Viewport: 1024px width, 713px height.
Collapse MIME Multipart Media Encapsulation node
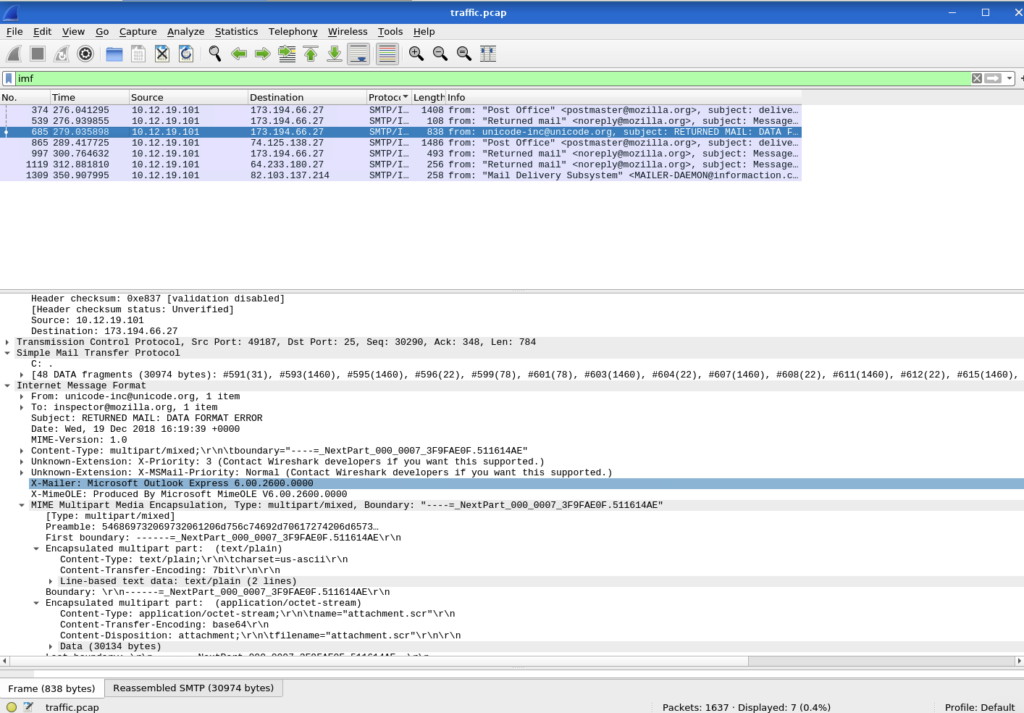pos(22,505)
